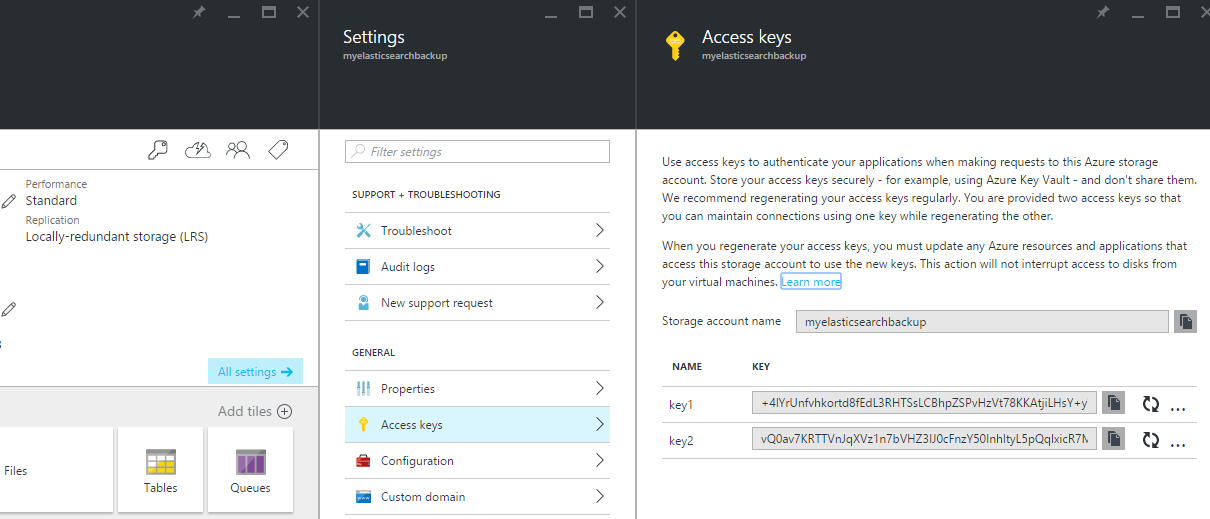1210x519 pixels.
Task: Open the Audit logs settings
Action: (x=477, y=267)
